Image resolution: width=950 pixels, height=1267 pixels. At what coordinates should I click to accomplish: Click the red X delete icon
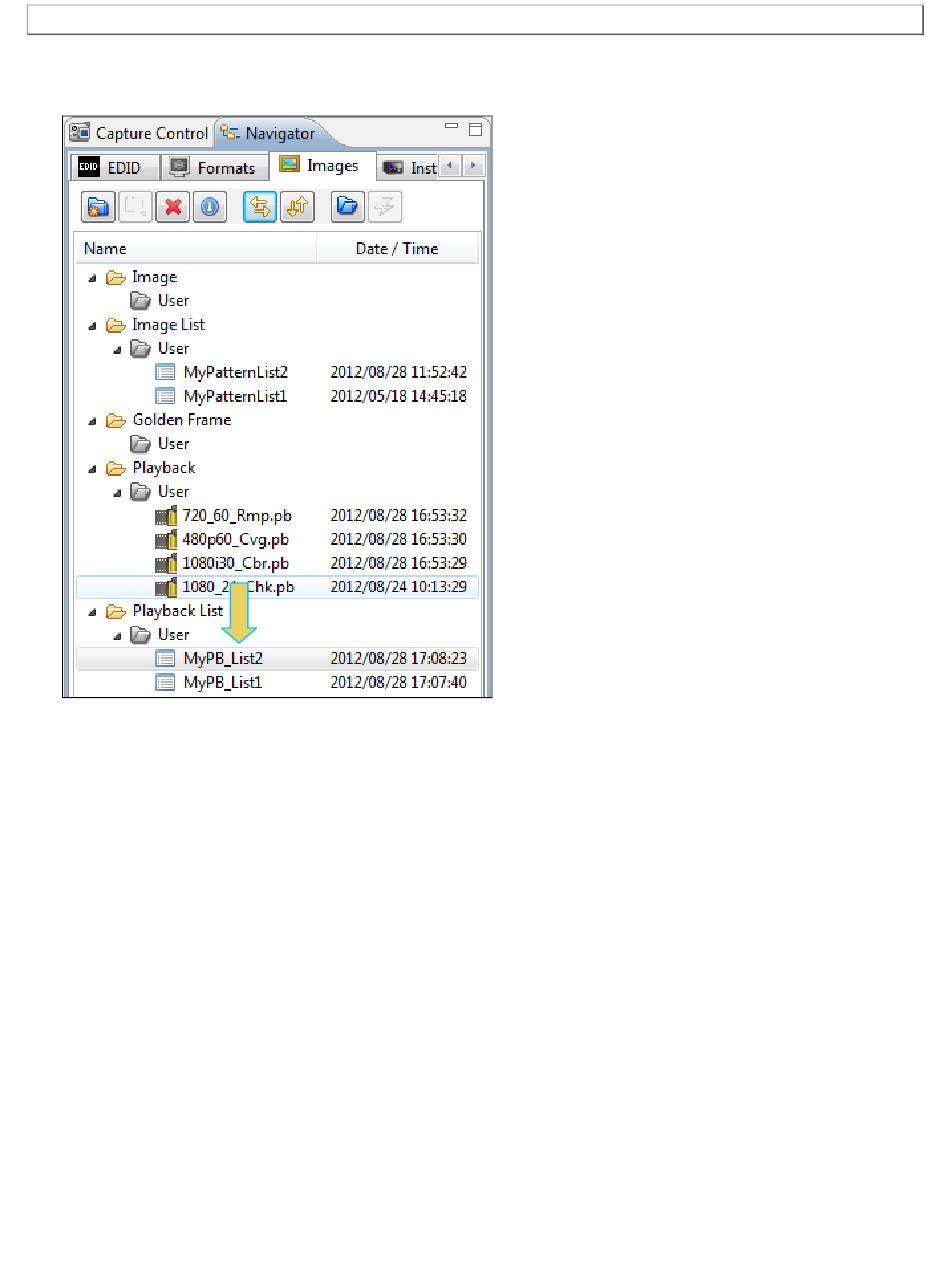point(173,207)
